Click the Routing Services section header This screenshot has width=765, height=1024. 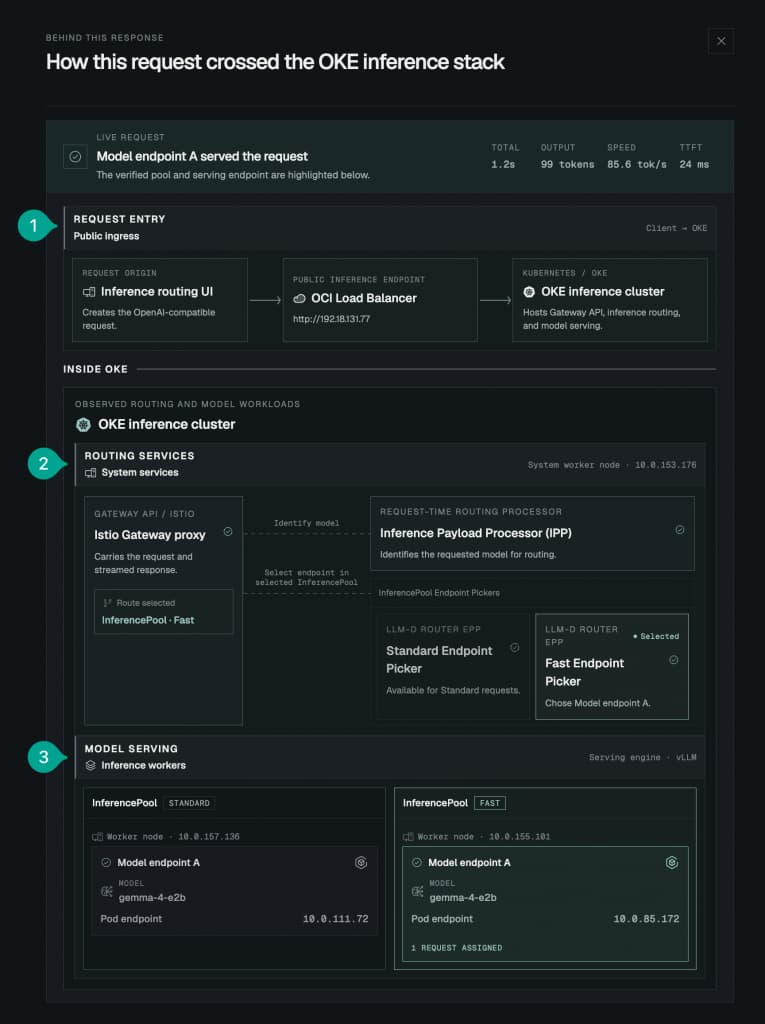pyautogui.click(x=390, y=464)
